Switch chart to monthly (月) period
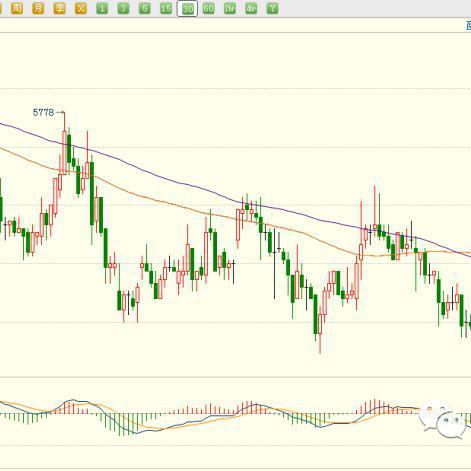471x471 pixels. point(38,8)
